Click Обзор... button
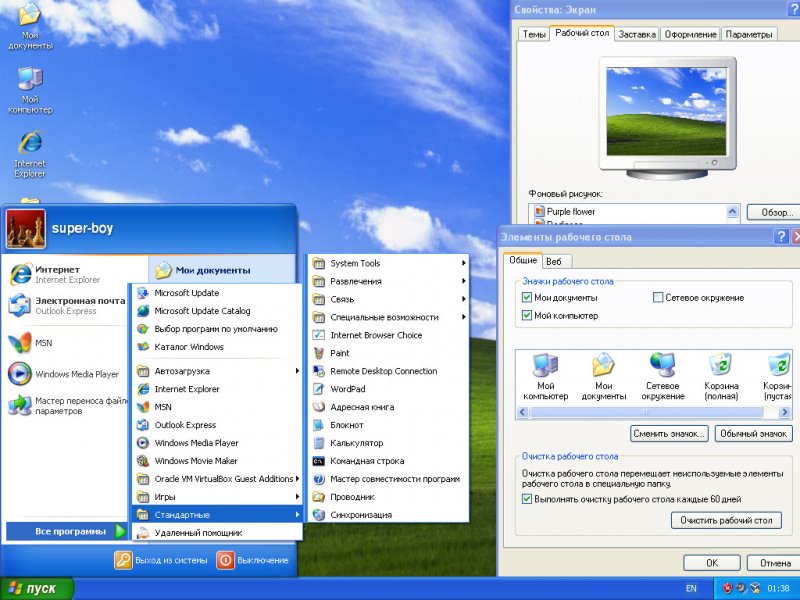 click(774, 212)
